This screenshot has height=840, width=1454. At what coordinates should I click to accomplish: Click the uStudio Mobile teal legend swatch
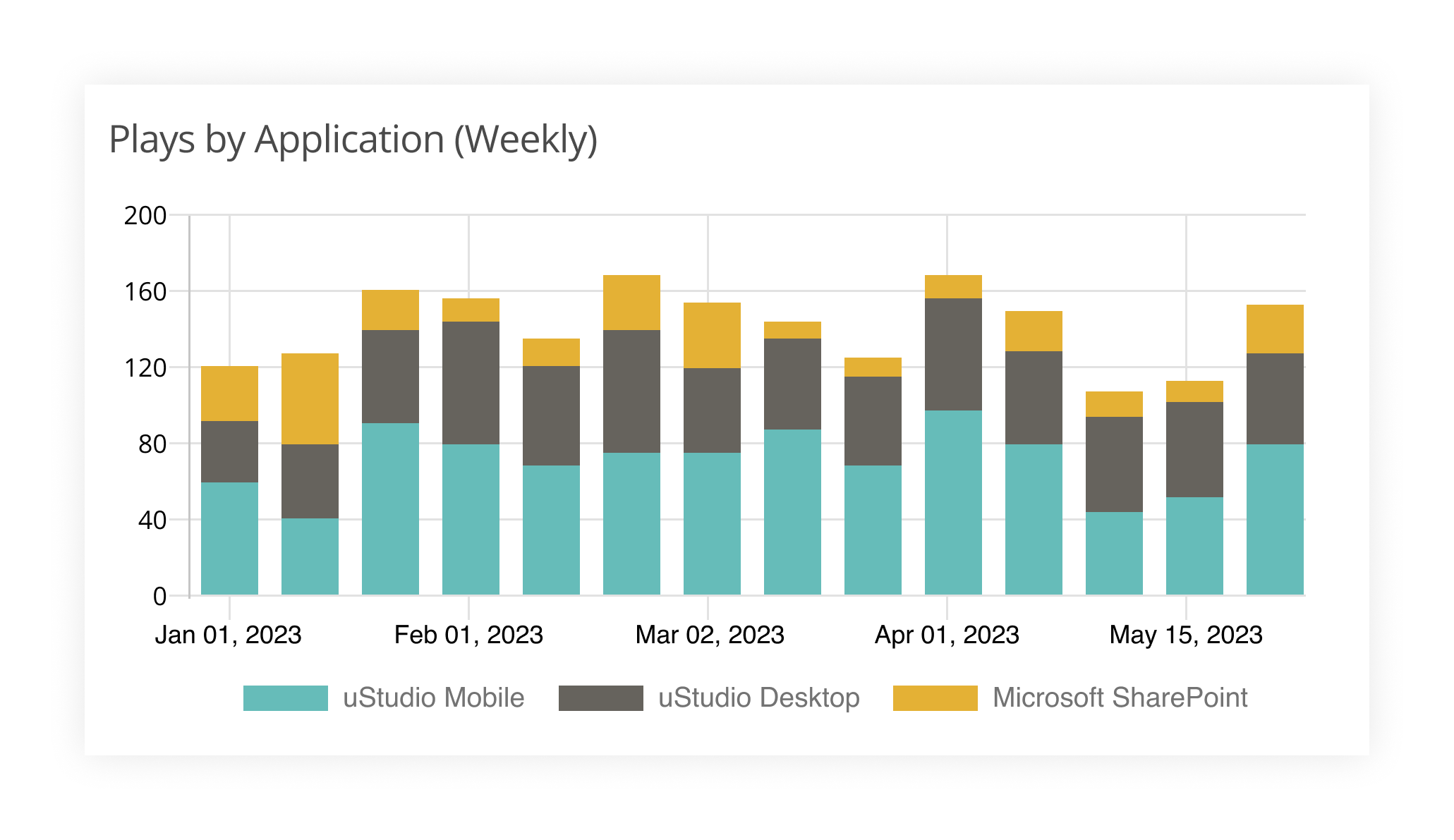pyautogui.click(x=285, y=698)
